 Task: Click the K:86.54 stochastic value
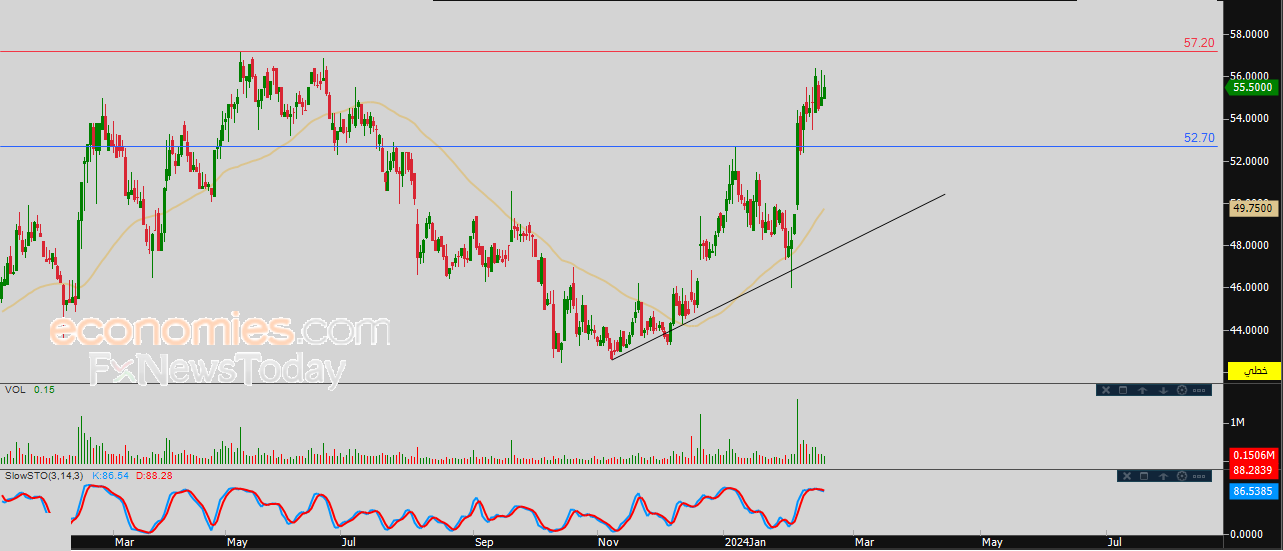click(x=112, y=475)
